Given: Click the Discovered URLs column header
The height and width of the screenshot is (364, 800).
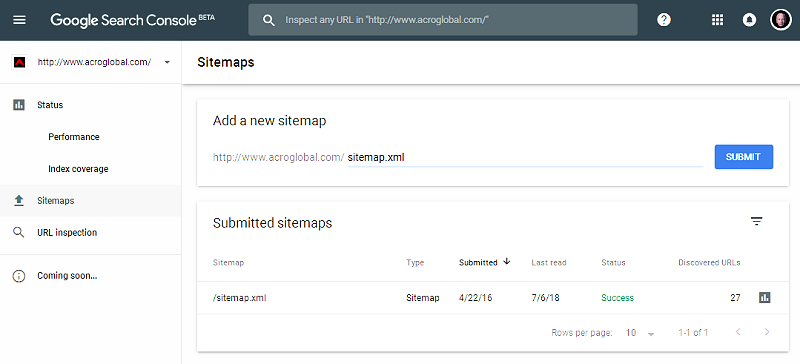Looking at the screenshot, I should coord(709,262).
